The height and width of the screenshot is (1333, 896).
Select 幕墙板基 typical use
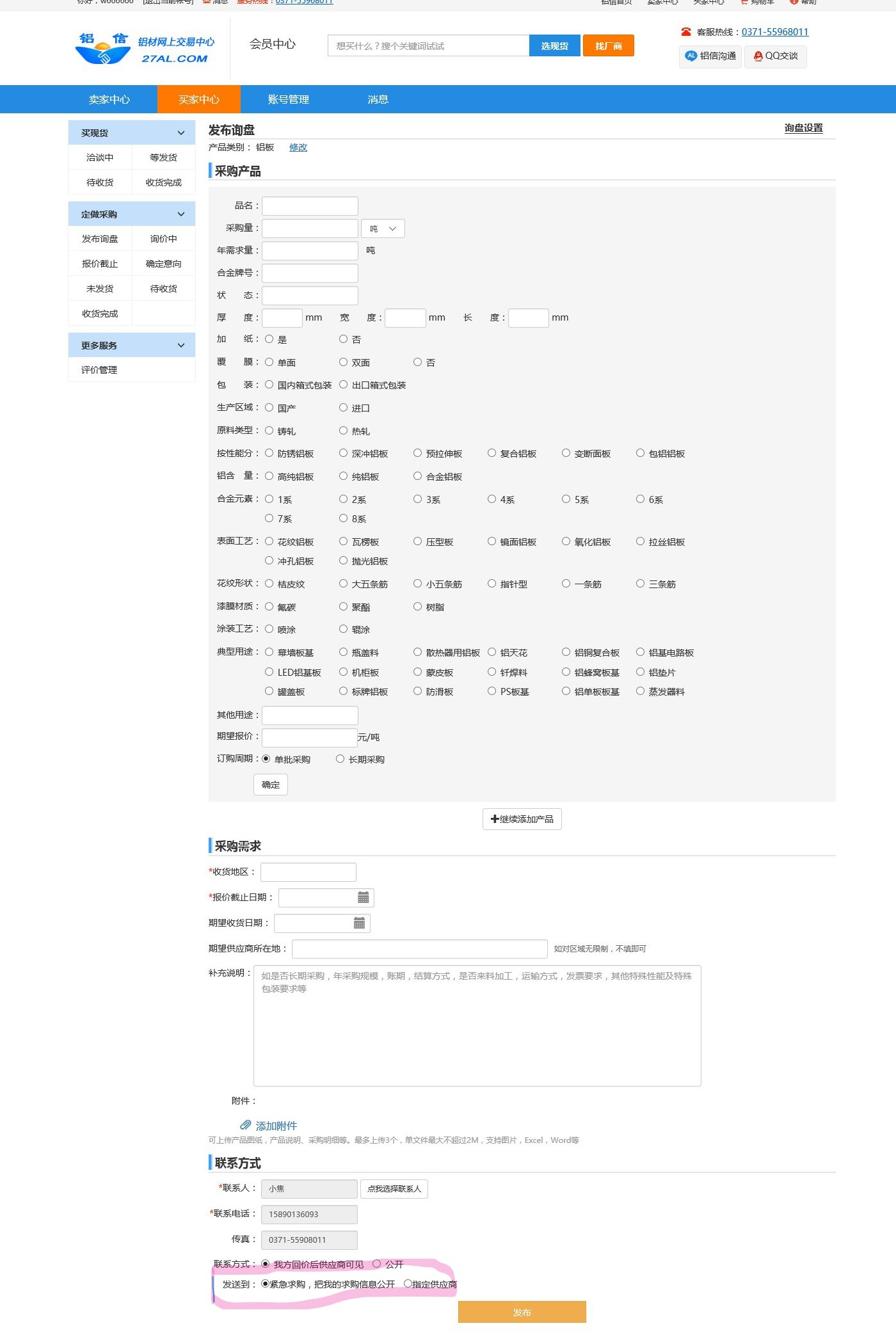269,652
